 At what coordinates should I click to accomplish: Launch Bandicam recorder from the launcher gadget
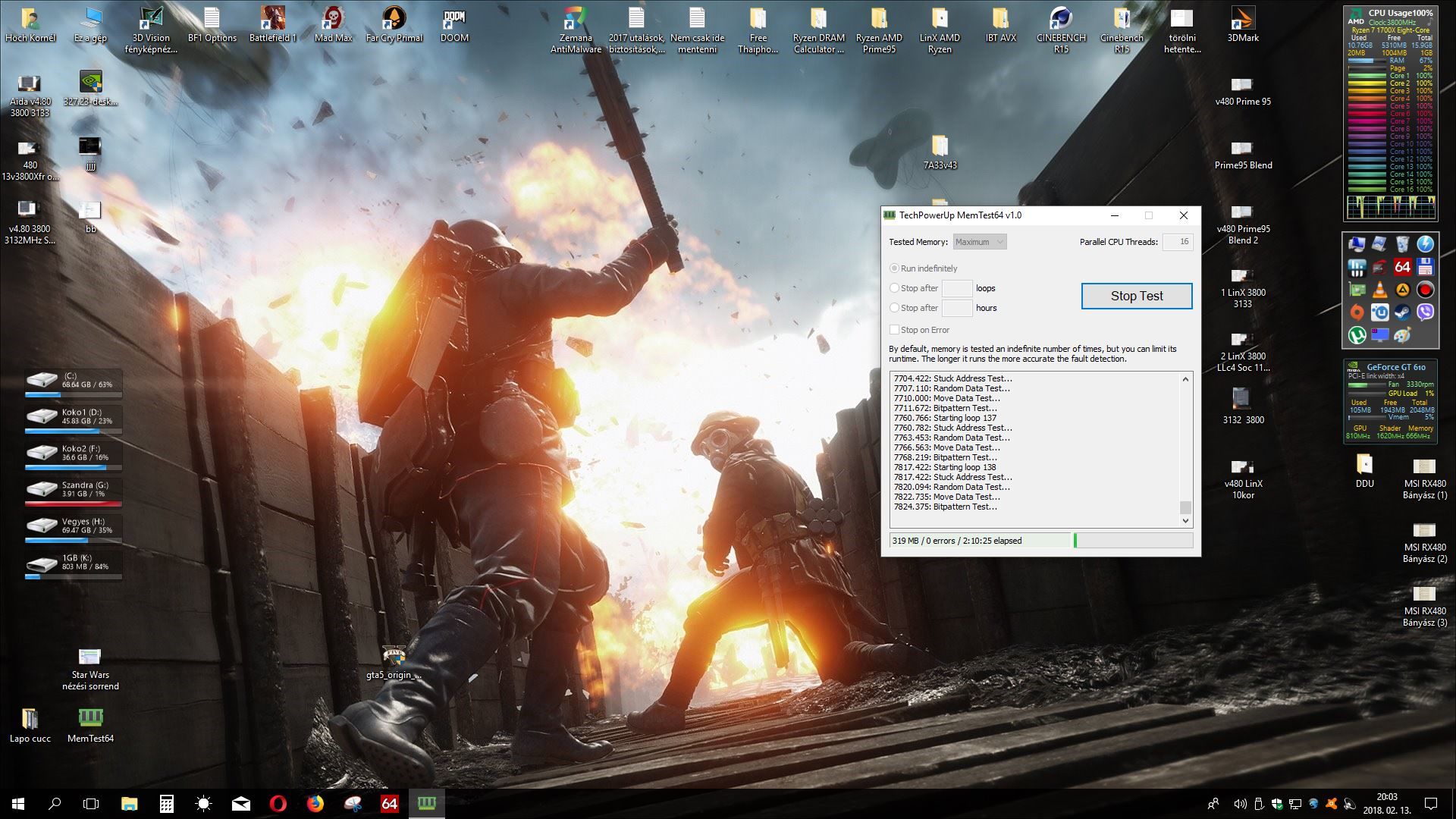[1426, 290]
